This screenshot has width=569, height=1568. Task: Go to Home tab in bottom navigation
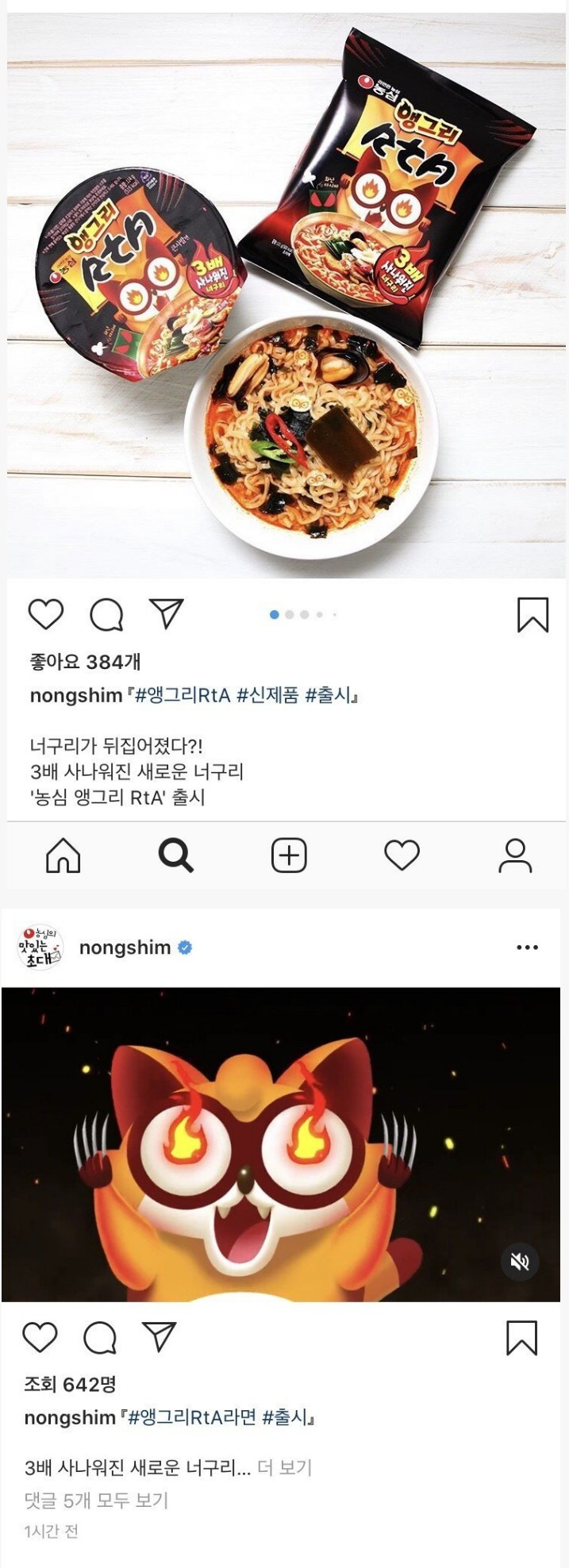(63, 855)
